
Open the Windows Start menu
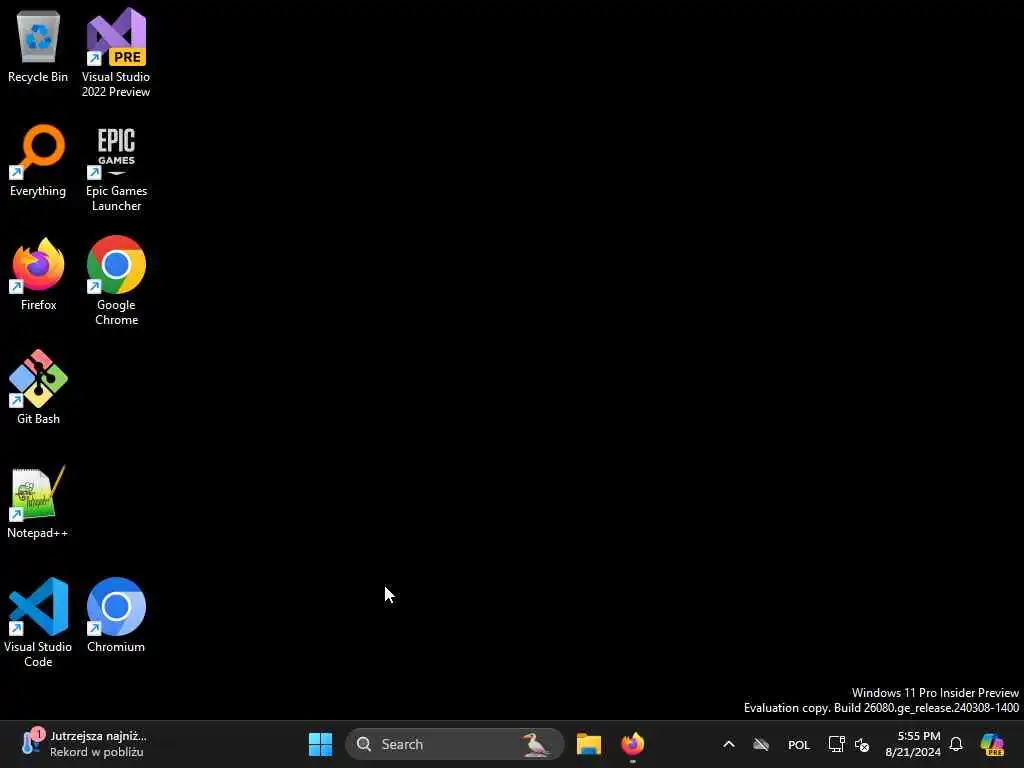click(x=320, y=744)
